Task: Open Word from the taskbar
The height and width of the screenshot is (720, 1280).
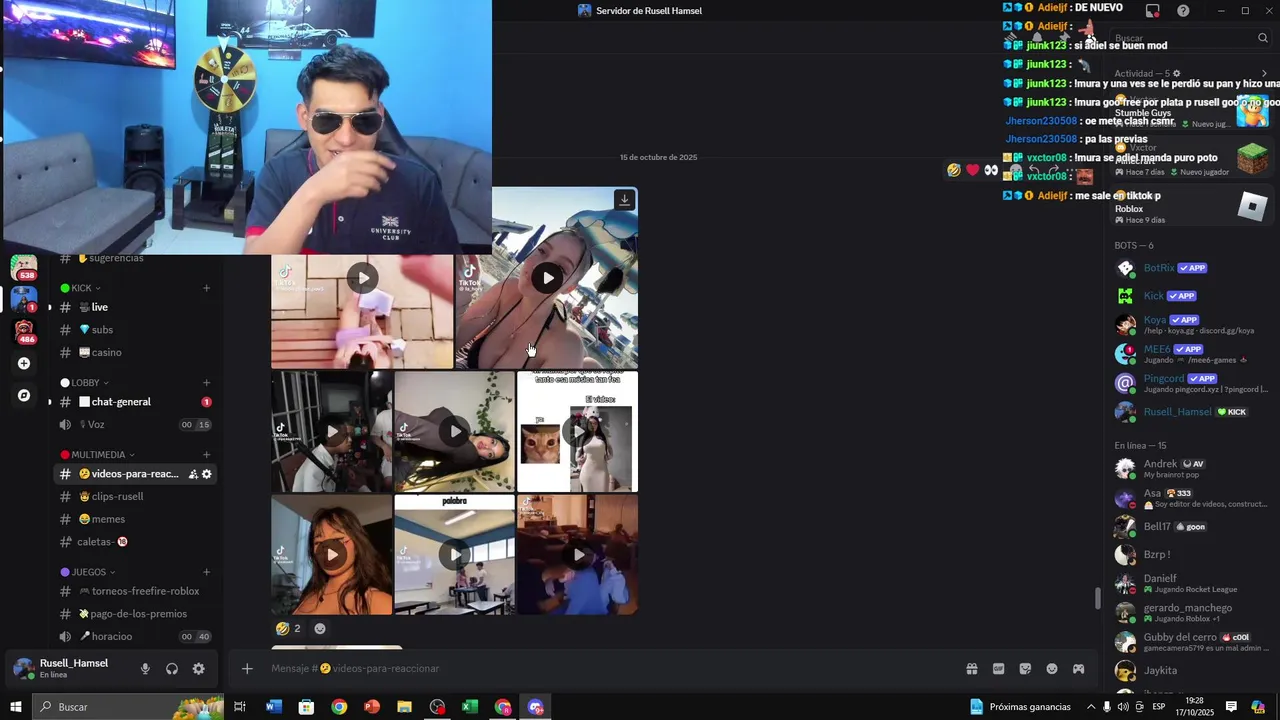Action: click(274, 707)
